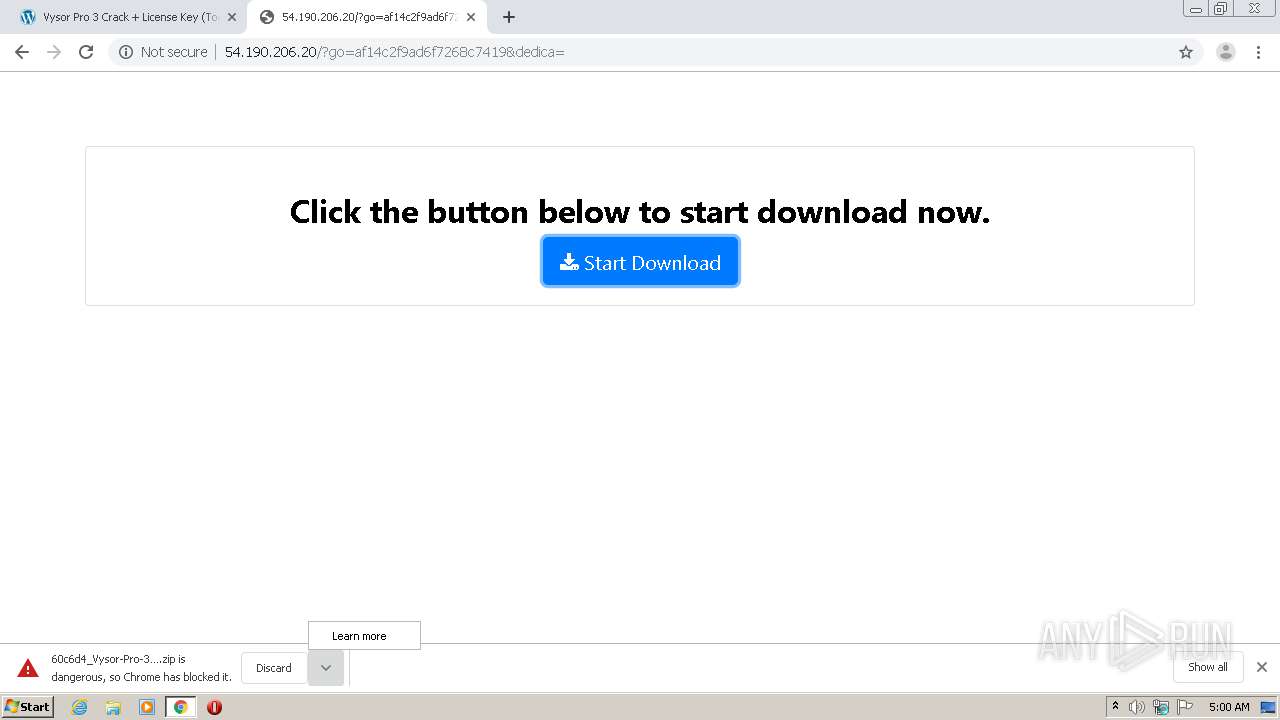Launch Internet Explorer from taskbar
1280x720 pixels.
pos(80,707)
